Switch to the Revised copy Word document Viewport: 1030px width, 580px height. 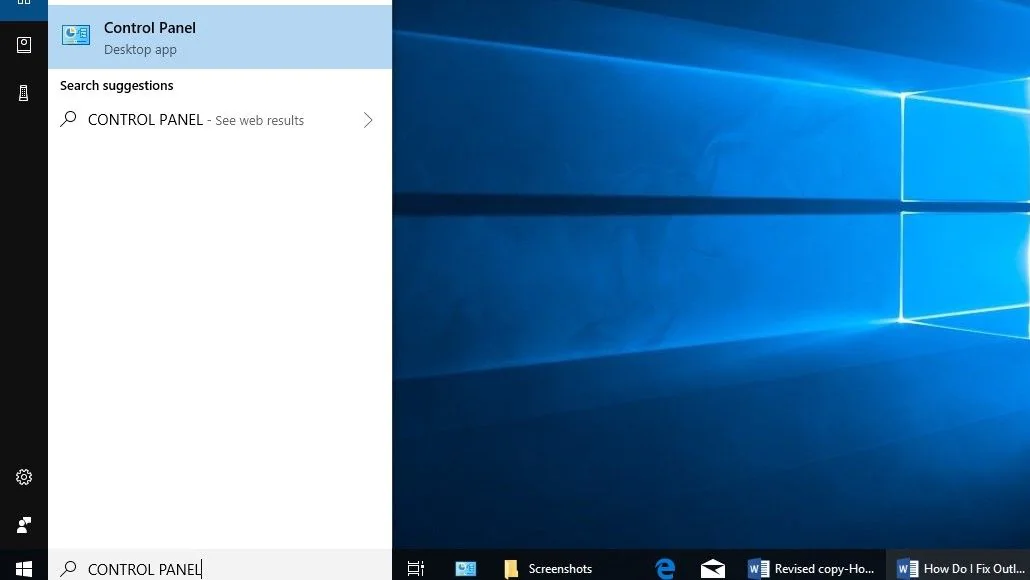812,568
